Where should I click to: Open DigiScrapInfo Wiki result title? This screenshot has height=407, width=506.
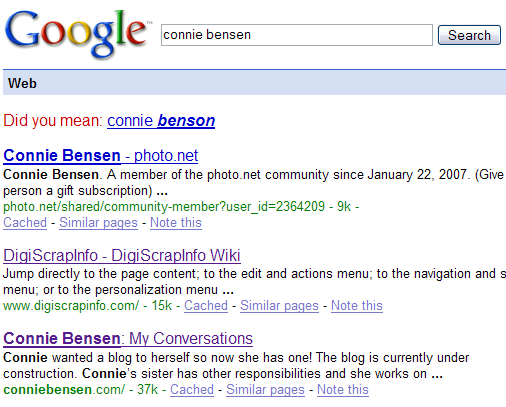pyautogui.click(x=122, y=256)
